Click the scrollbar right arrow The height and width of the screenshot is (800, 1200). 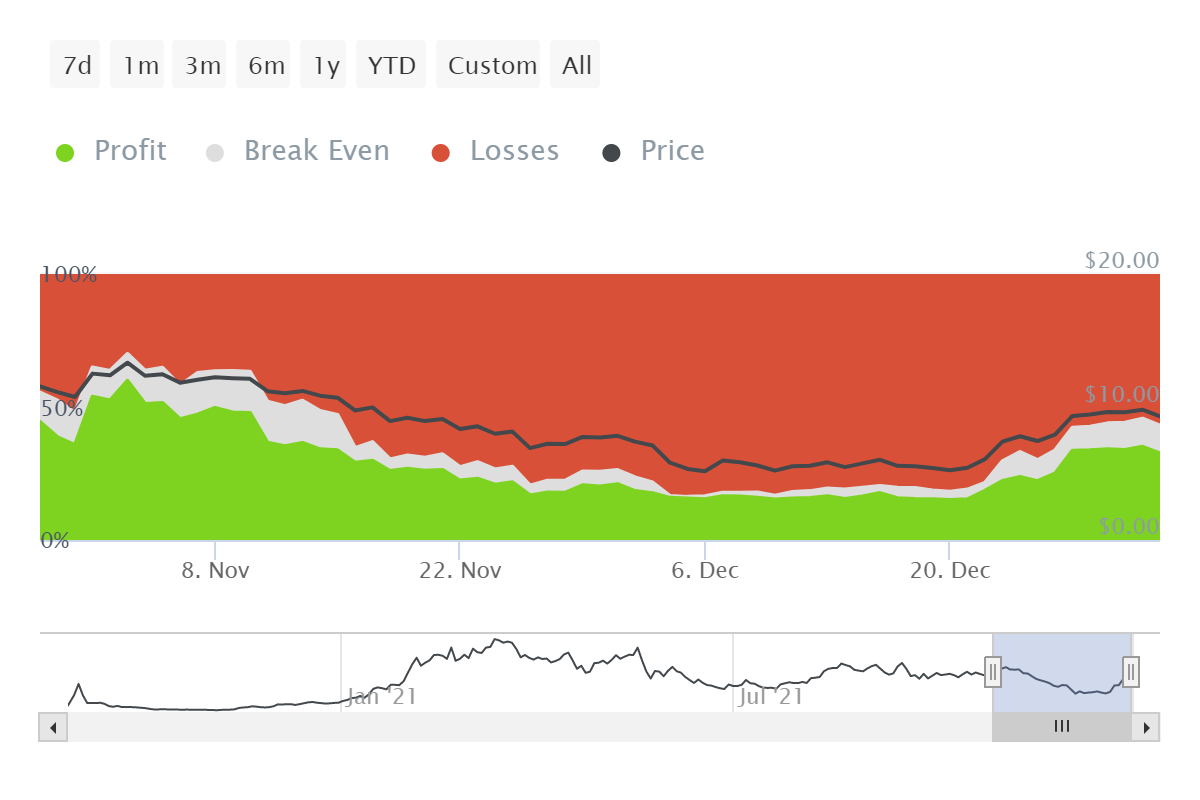[x=1146, y=727]
